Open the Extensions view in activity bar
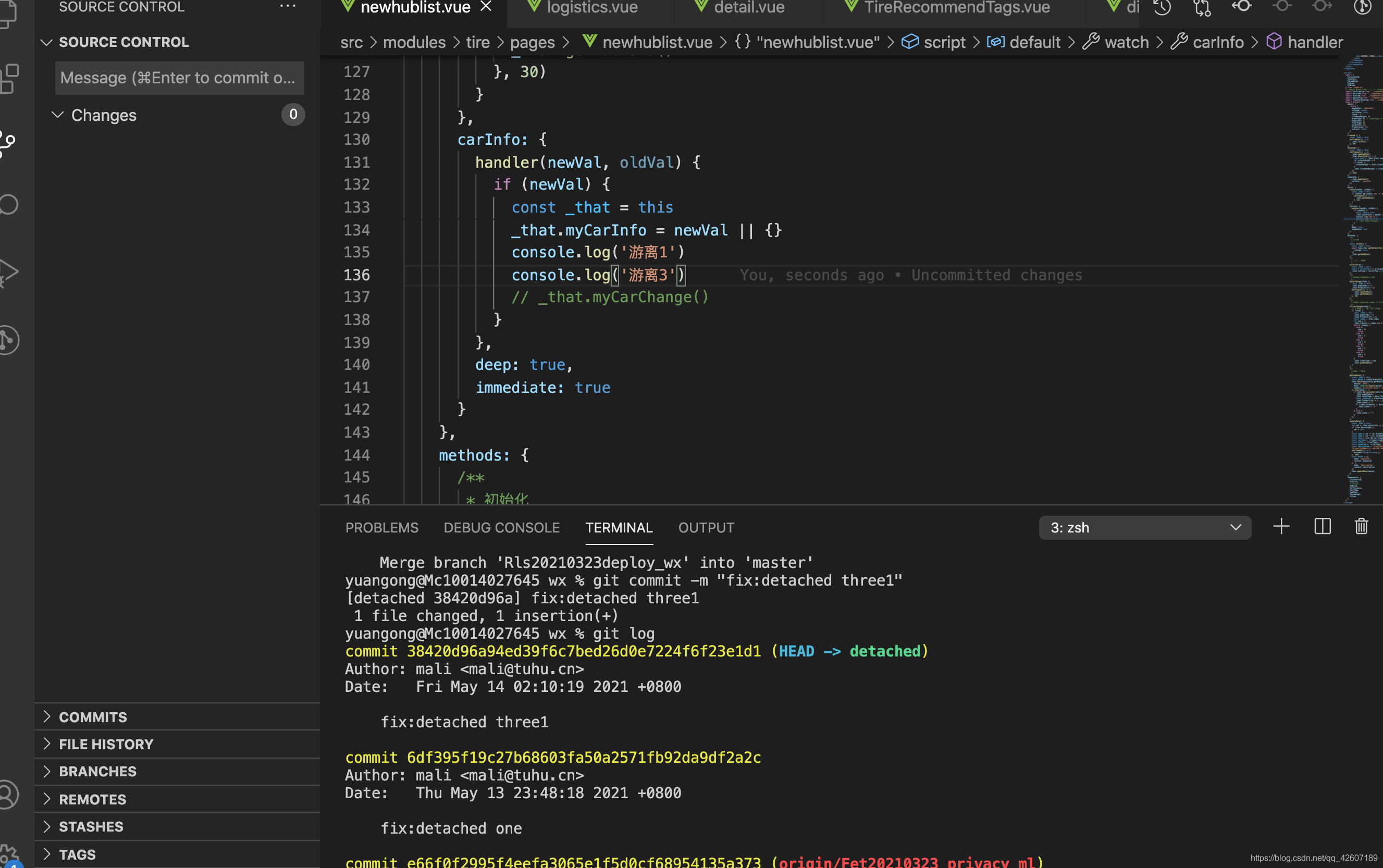1383x868 pixels. pos(9,78)
